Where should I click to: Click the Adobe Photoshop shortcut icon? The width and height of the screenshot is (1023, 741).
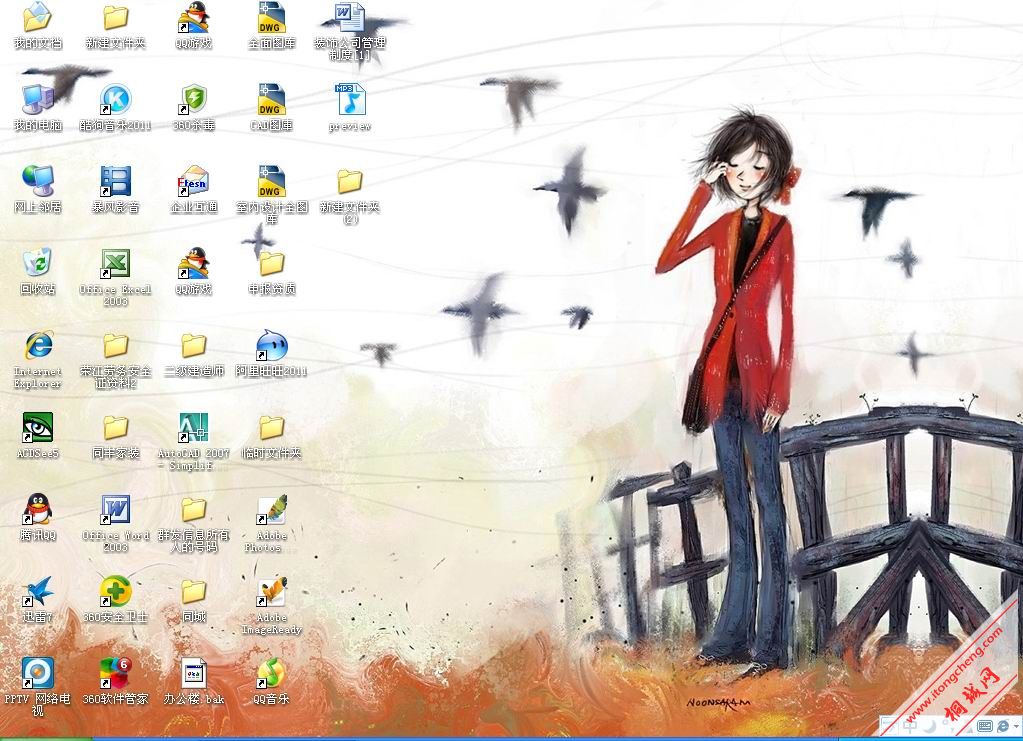[271, 510]
